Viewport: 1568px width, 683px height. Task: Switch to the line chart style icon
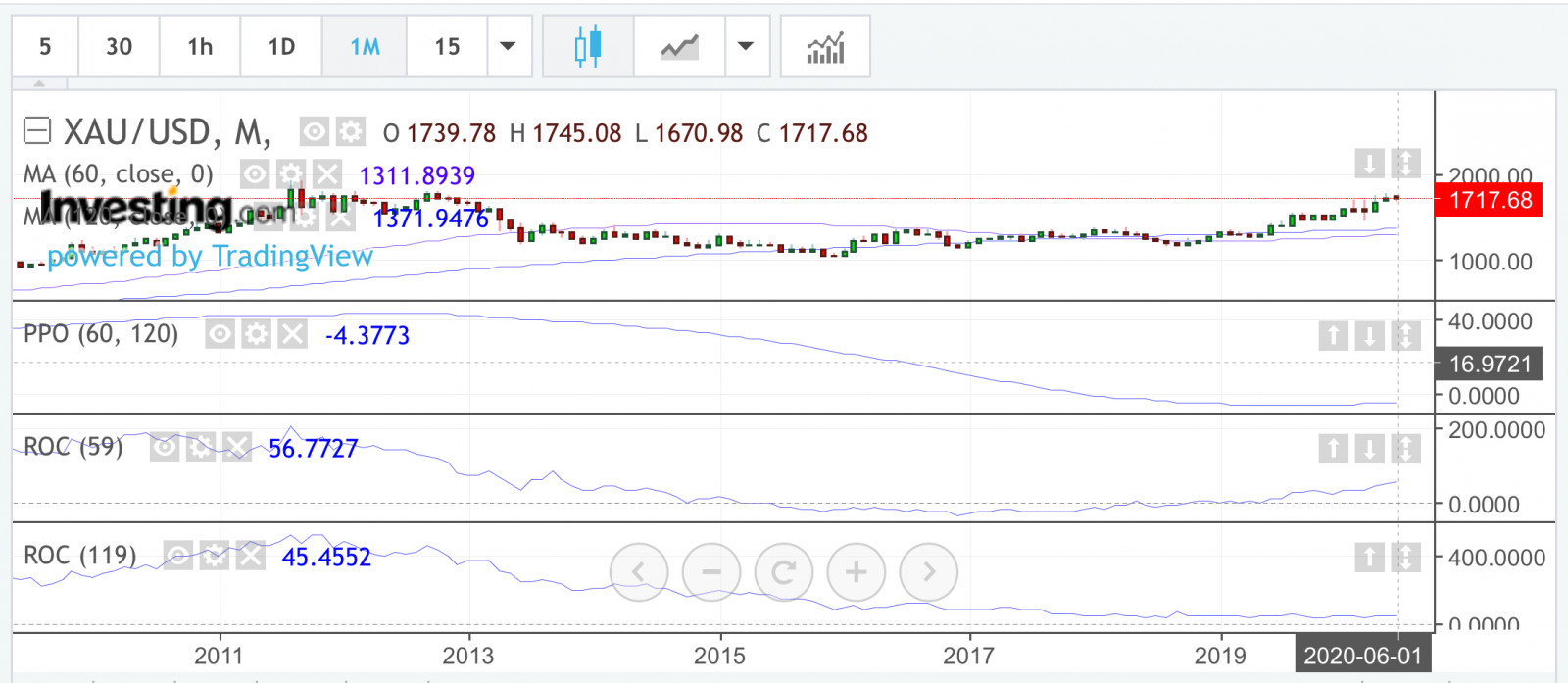click(679, 46)
